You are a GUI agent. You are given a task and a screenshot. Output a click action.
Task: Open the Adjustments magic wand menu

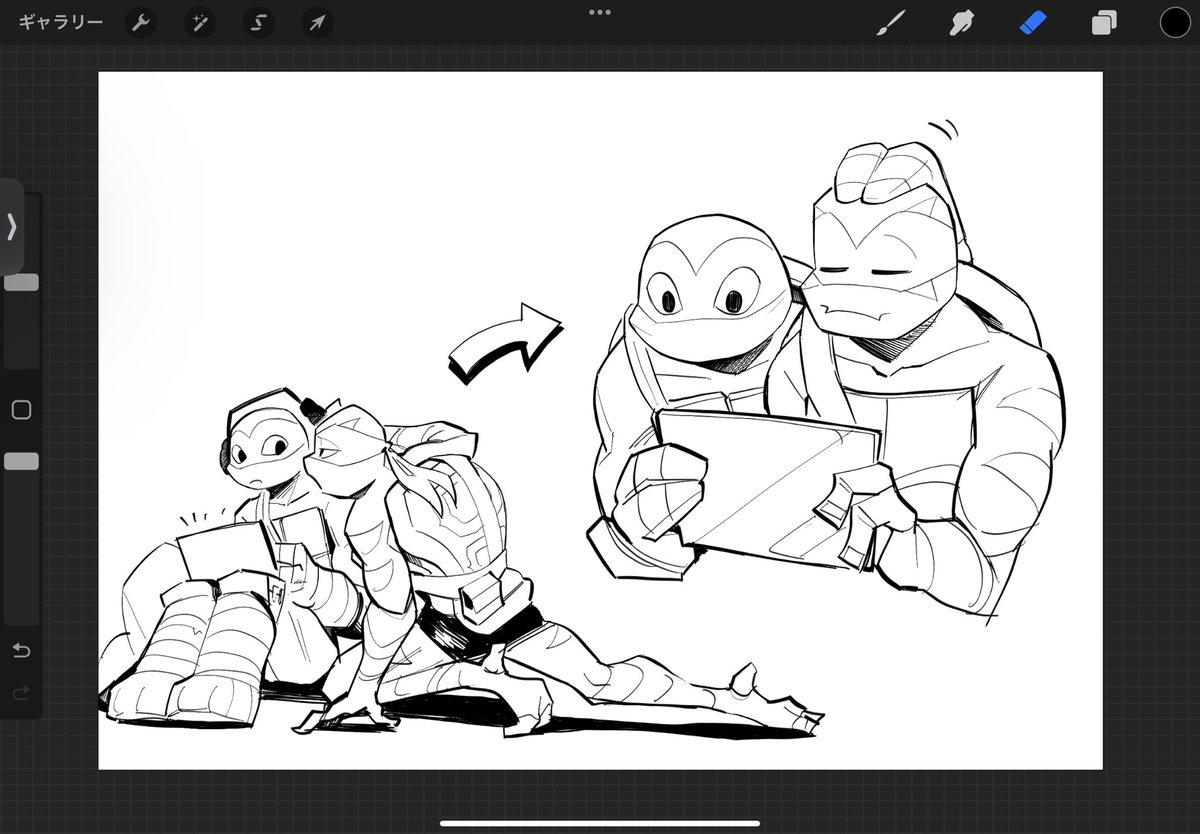coord(200,22)
